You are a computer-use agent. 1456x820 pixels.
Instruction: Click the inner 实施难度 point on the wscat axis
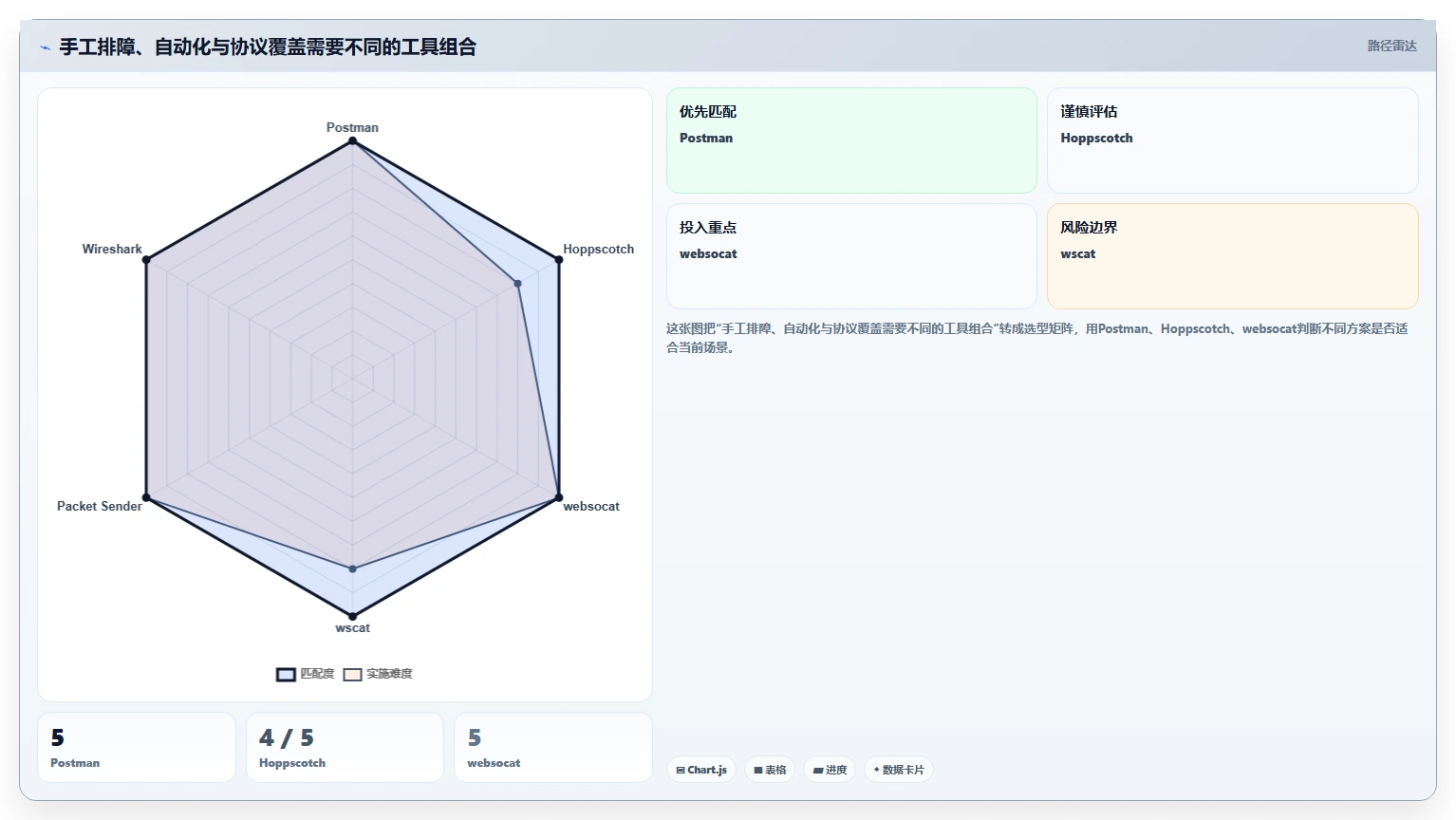click(x=352, y=568)
